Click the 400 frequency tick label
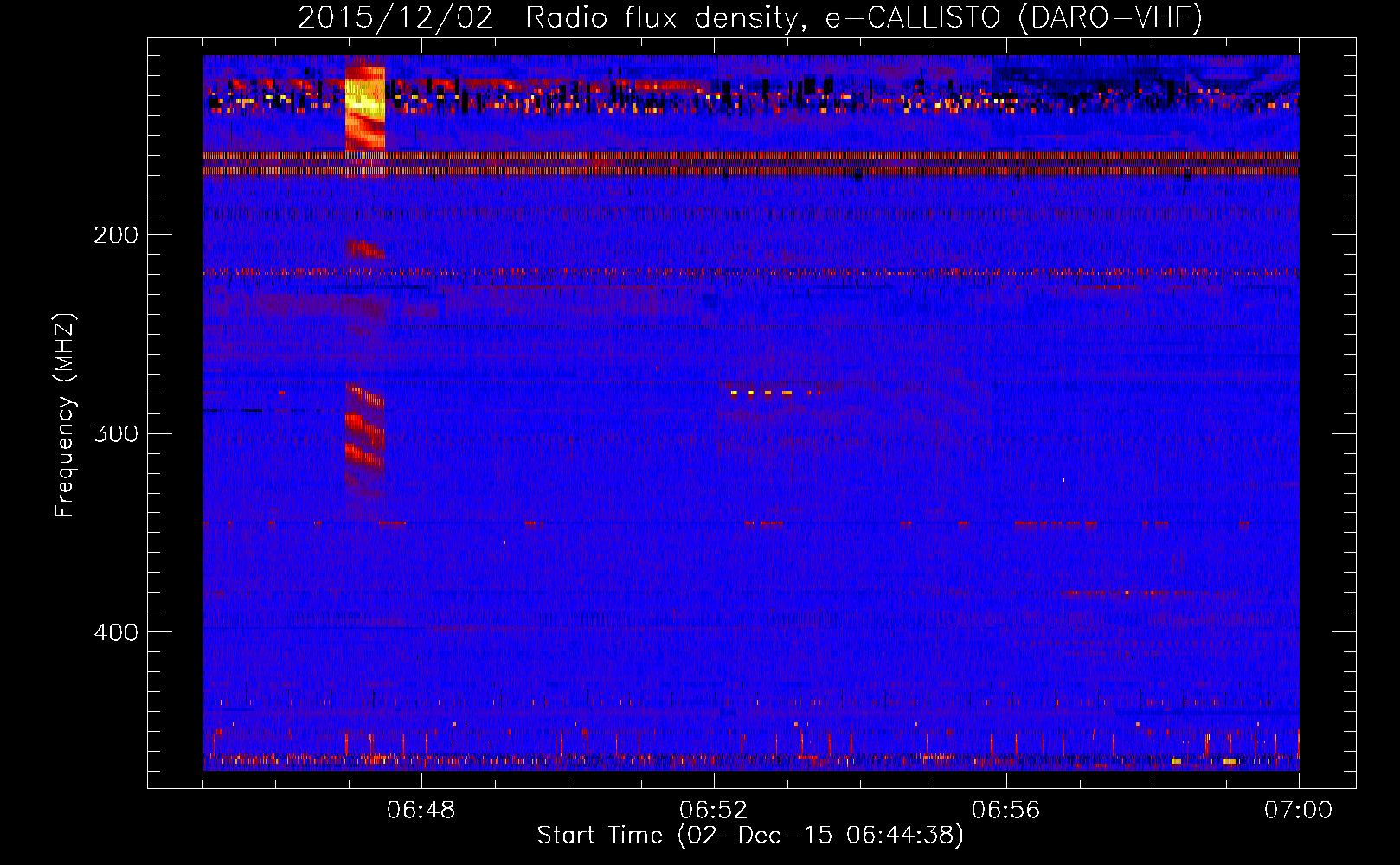 116,632
